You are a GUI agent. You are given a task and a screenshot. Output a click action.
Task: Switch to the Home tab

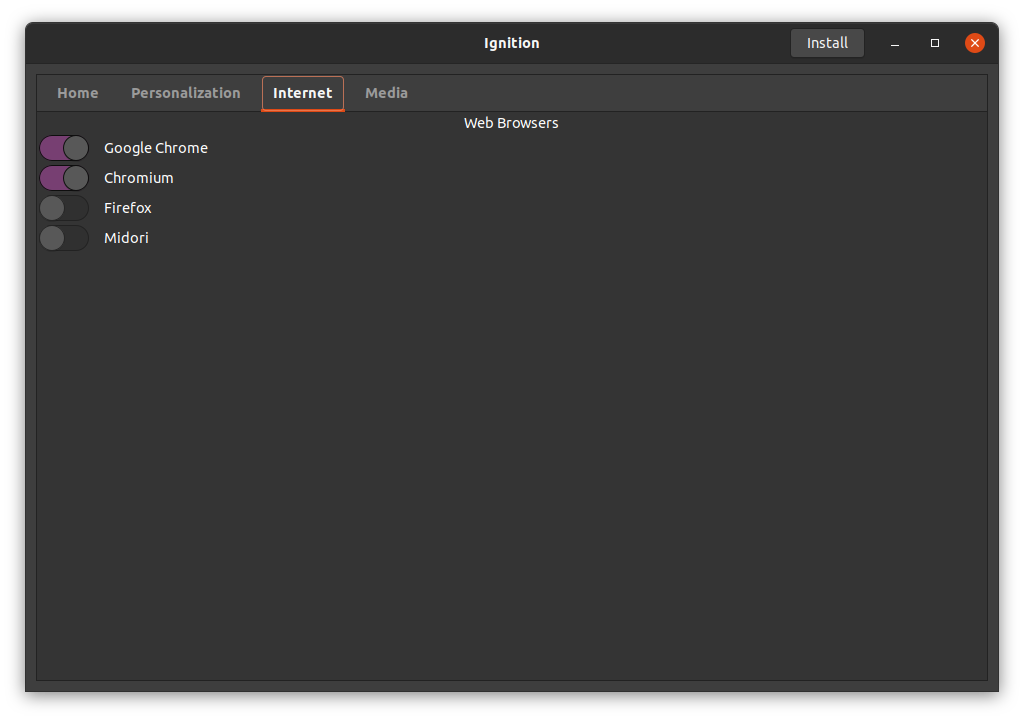77,92
